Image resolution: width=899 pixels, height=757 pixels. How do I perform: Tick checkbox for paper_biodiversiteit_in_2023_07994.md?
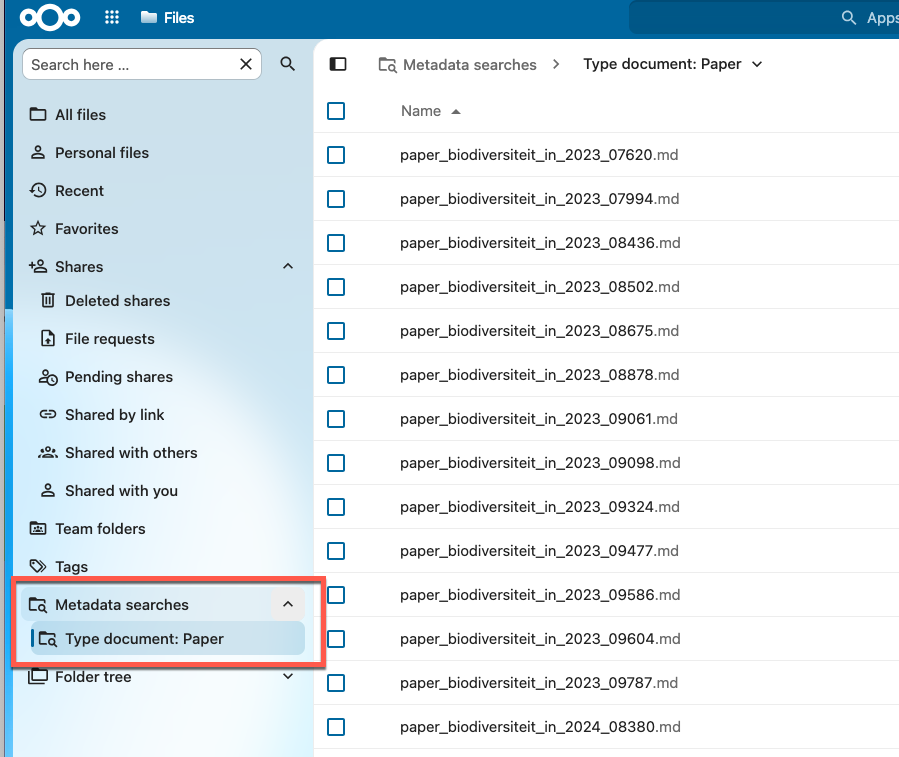click(x=336, y=199)
